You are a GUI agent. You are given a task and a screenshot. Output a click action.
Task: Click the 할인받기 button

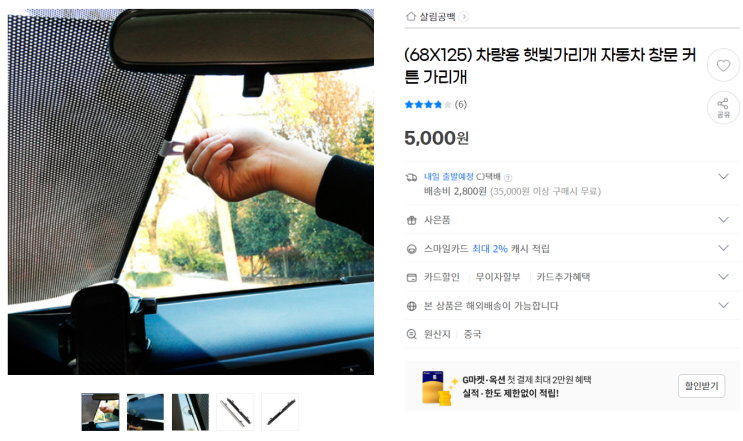(701, 386)
